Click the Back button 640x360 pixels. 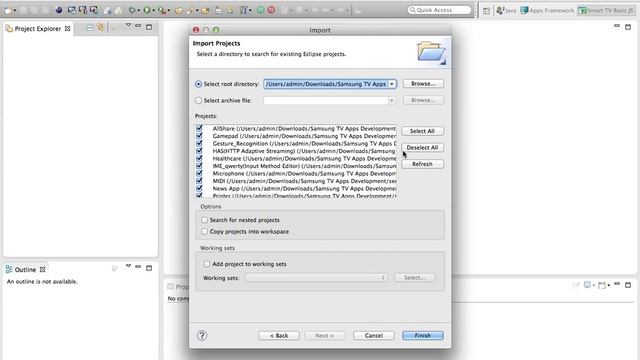point(279,336)
